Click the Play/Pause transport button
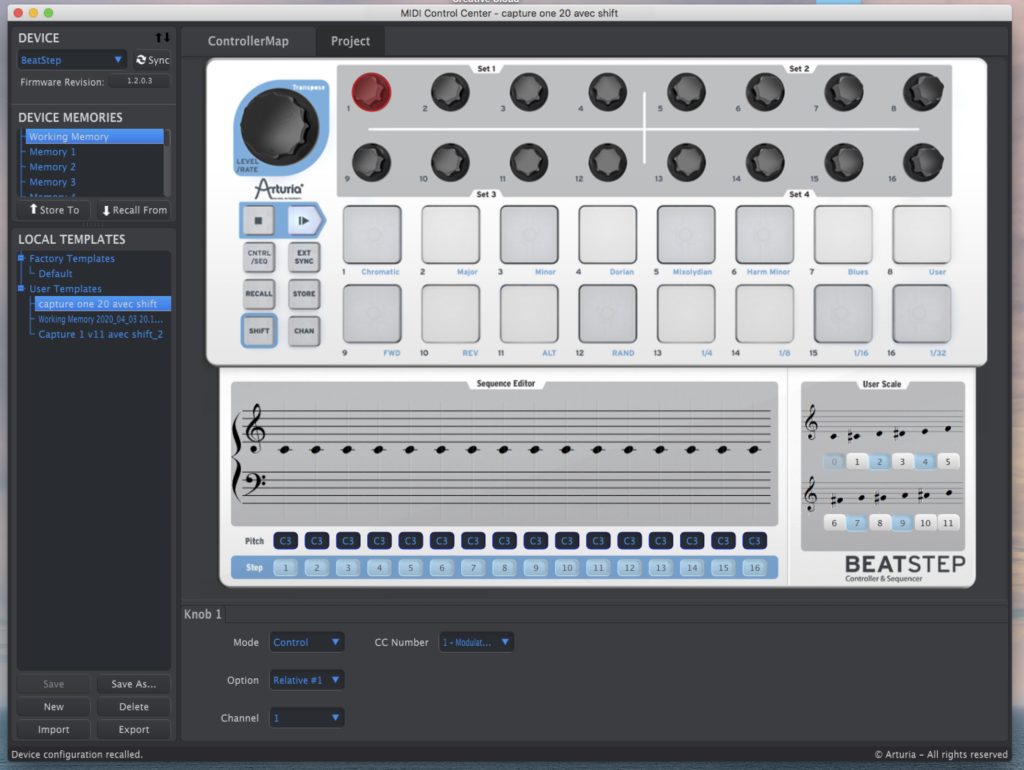The width and height of the screenshot is (1024, 770). coord(304,221)
